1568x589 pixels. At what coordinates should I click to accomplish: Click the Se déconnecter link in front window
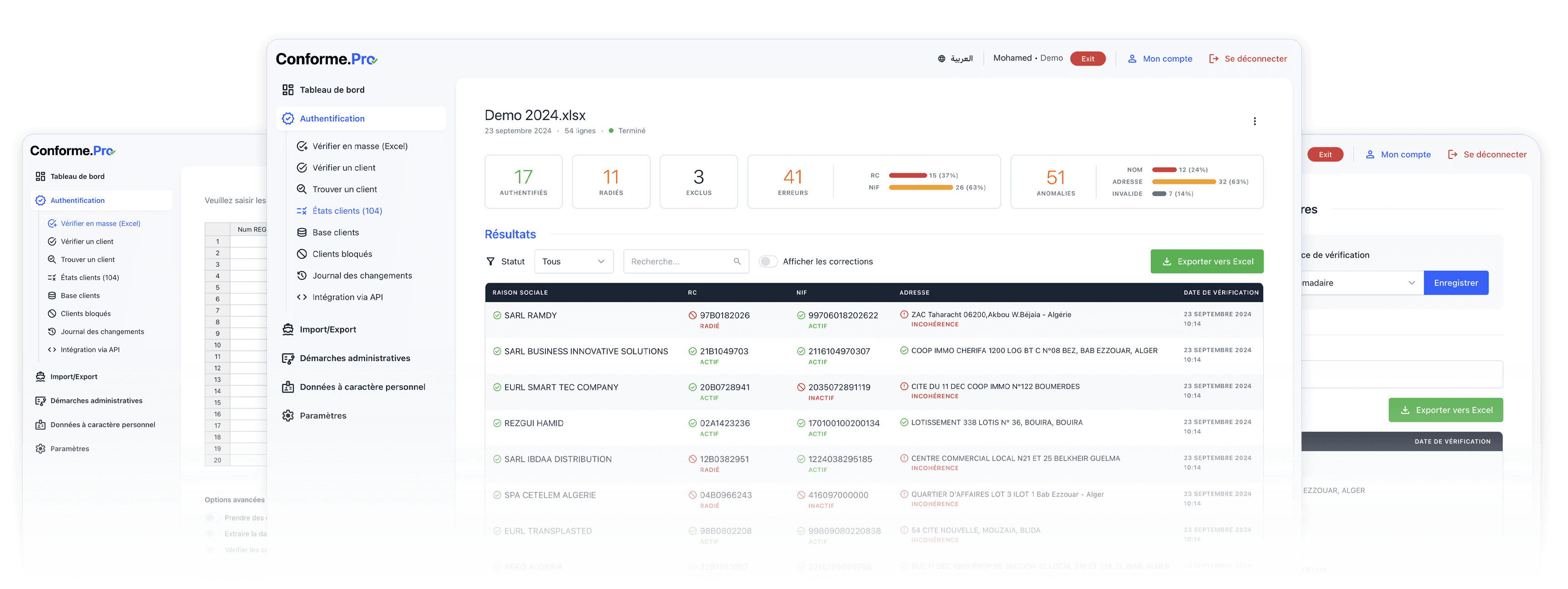(1255, 59)
